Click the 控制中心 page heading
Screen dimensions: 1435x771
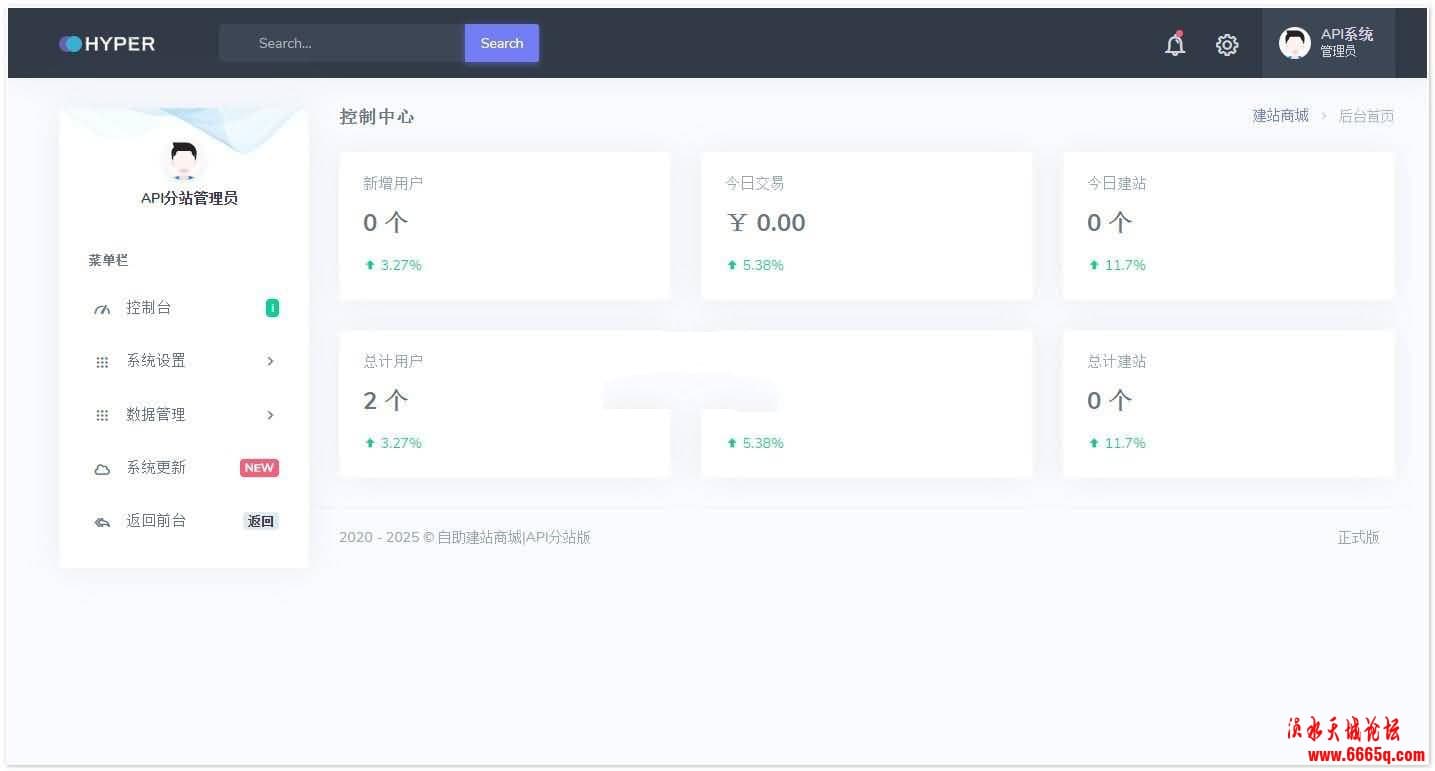377,117
